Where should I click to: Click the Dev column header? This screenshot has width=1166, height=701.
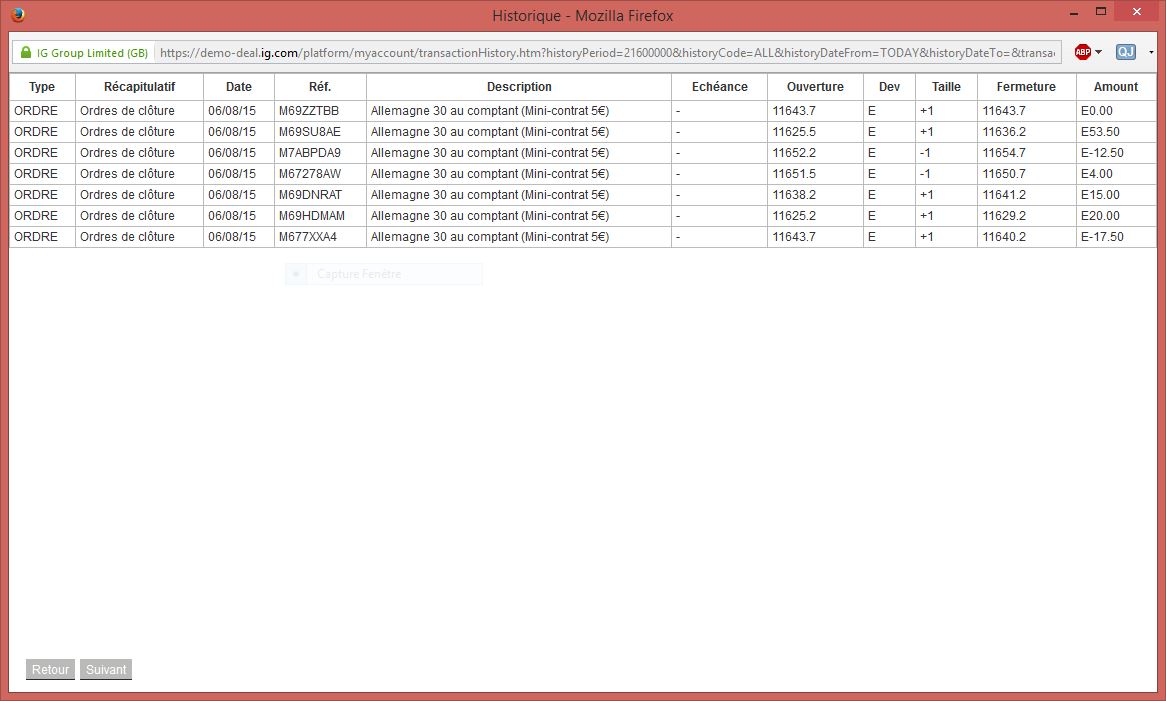click(x=889, y=87)
